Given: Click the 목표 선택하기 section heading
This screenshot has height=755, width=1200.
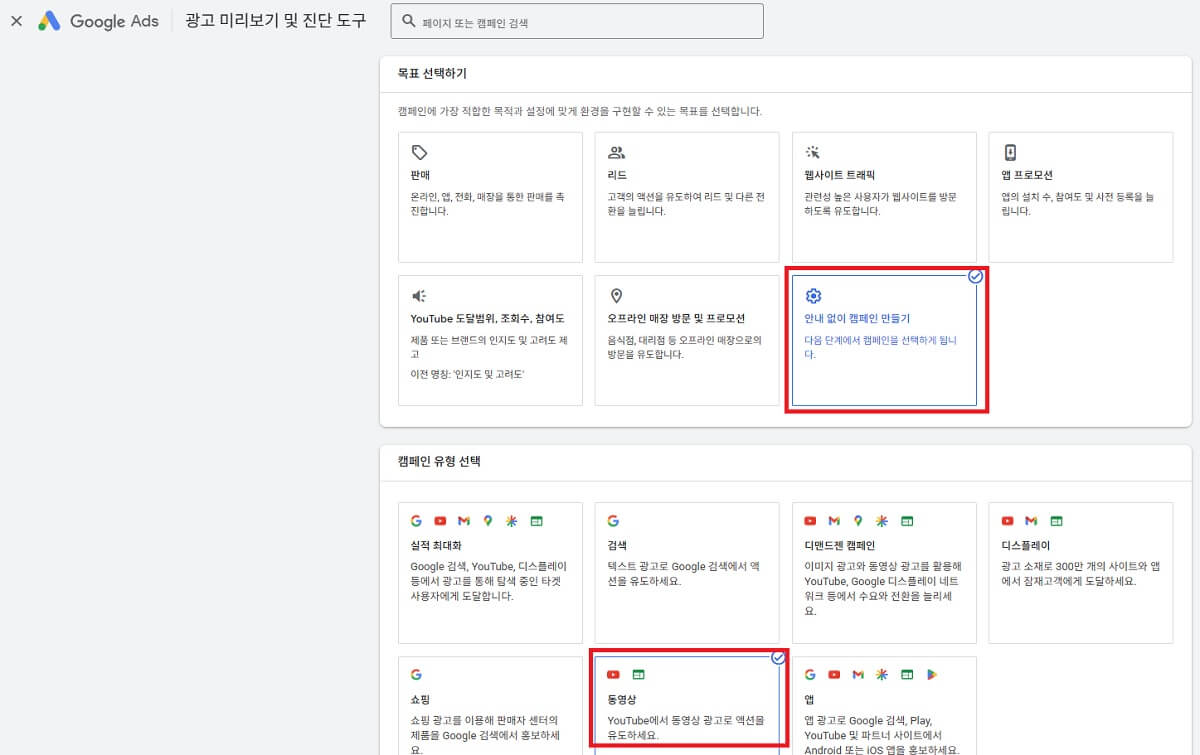Looking at the screenshot, I should coord(432,74).
